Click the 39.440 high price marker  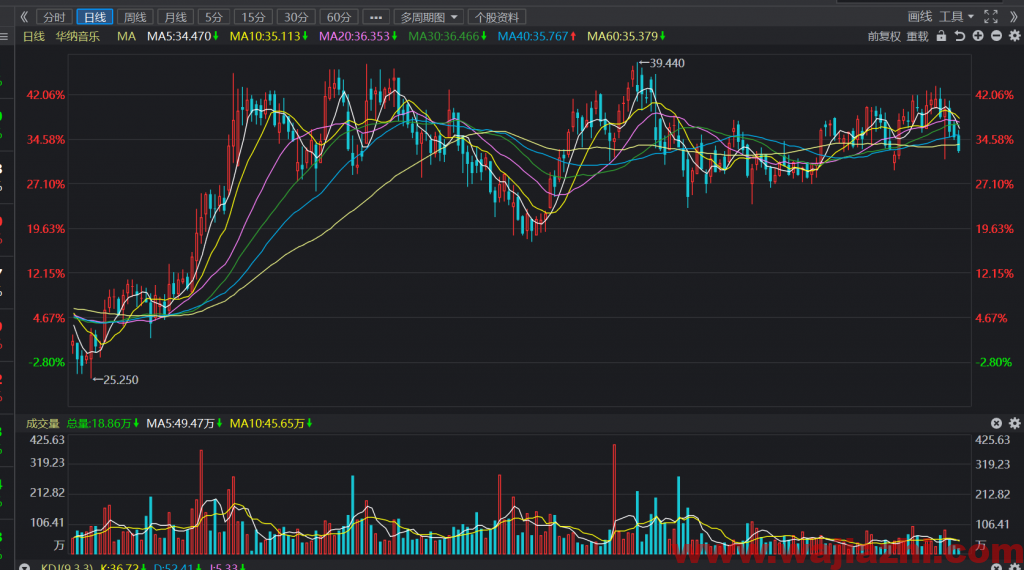tap(662, 63)
